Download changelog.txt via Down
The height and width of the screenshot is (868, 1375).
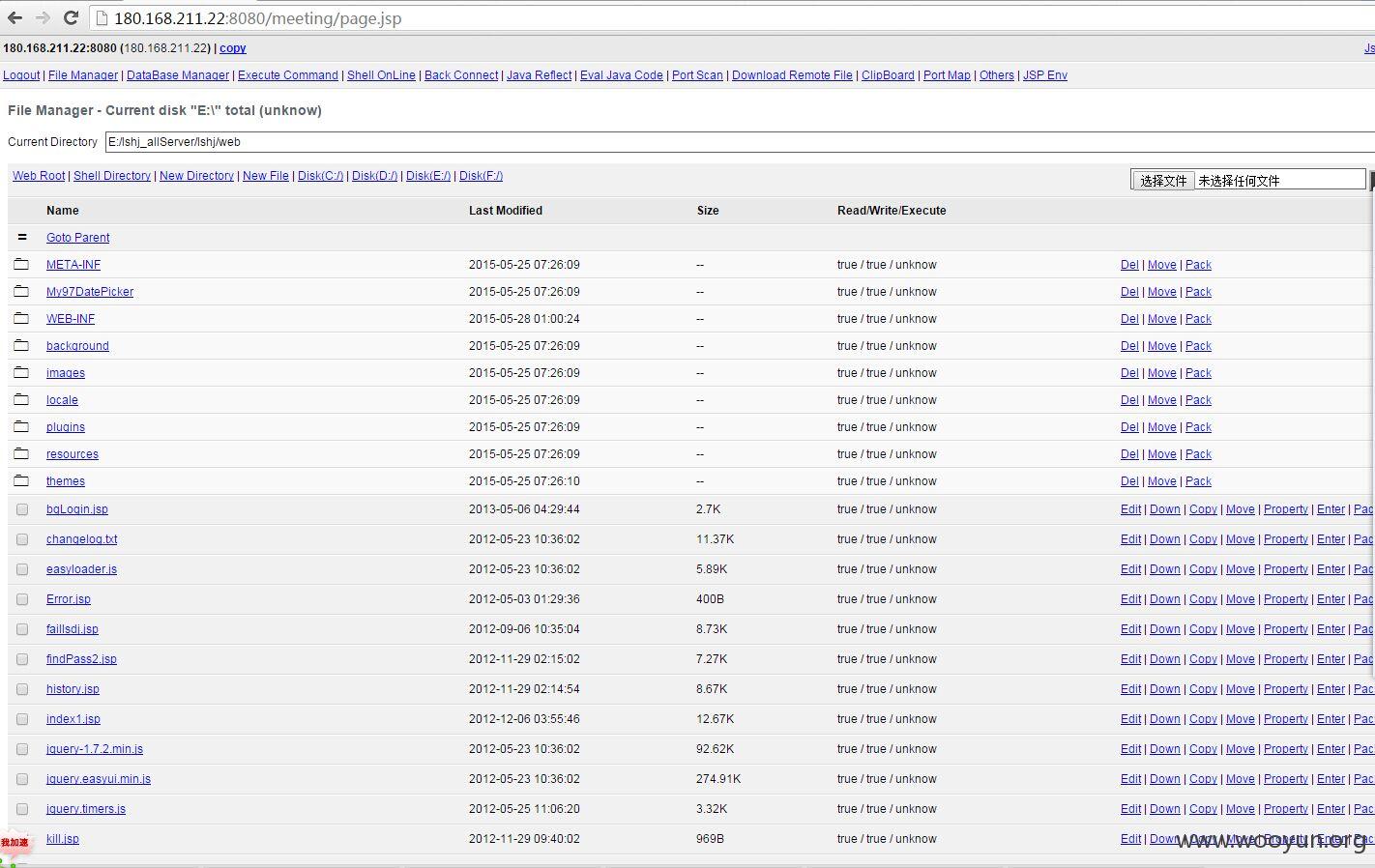[1165, 539]
